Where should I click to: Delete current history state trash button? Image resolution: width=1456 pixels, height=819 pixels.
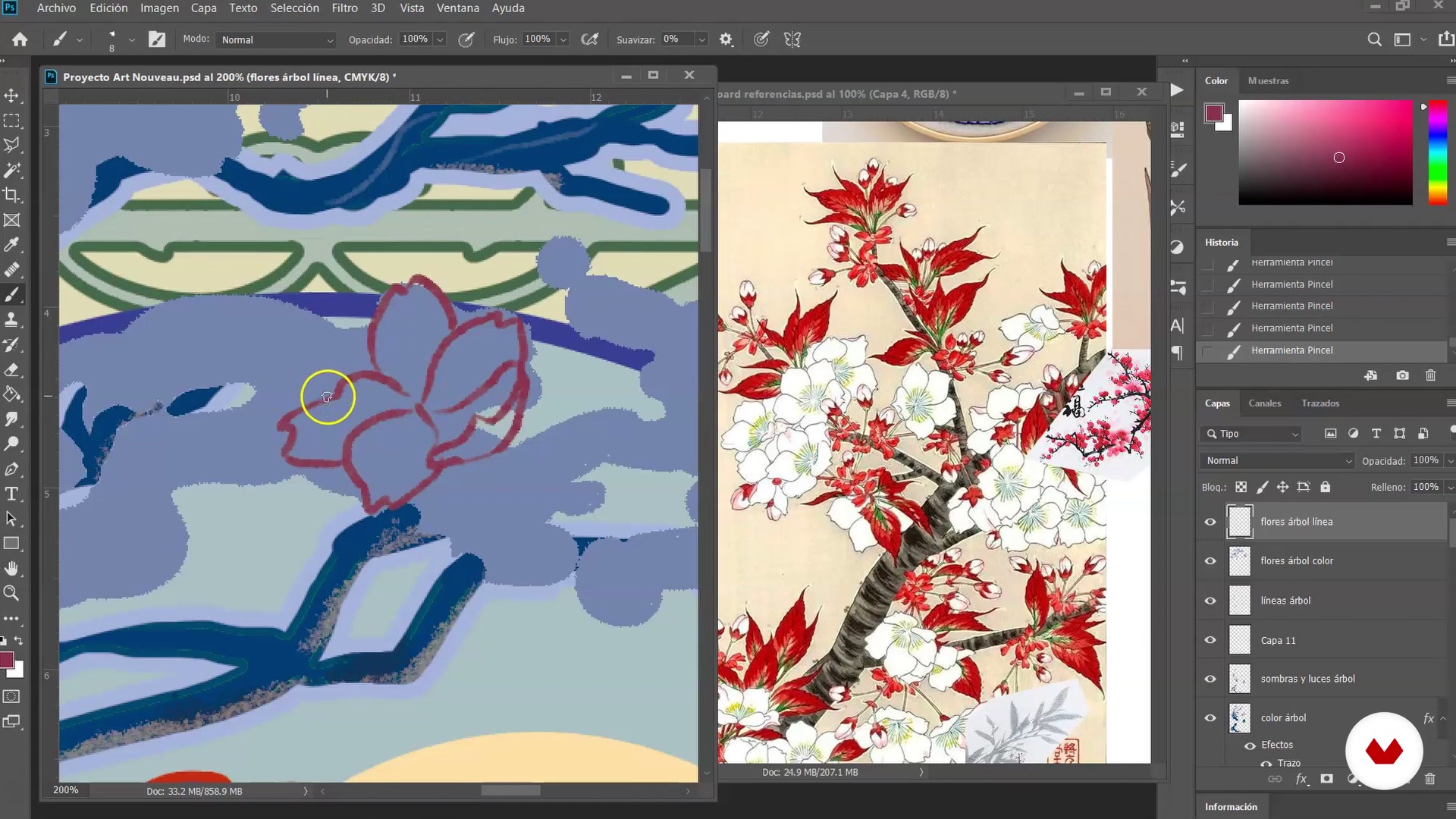coord(1430,375)
